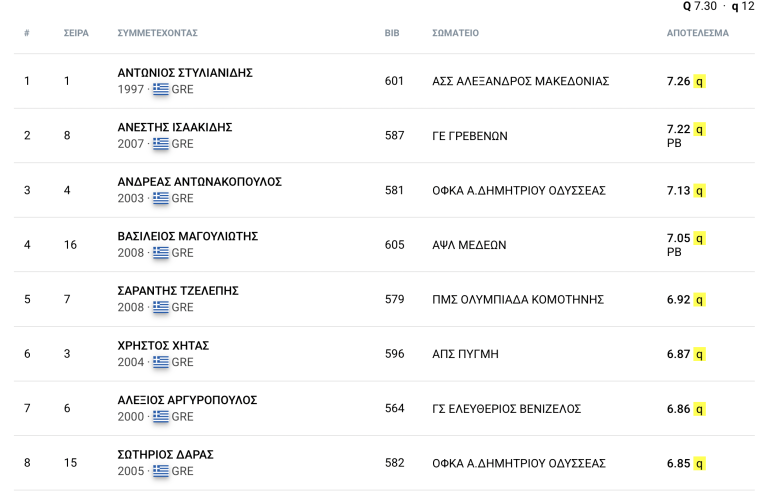
Task: Click club ΠΜΣ ΟΛΥΜΠΙΑΔΑ ΚΟΜΟΤΗΝΗΣ
Action: (518, 299)
